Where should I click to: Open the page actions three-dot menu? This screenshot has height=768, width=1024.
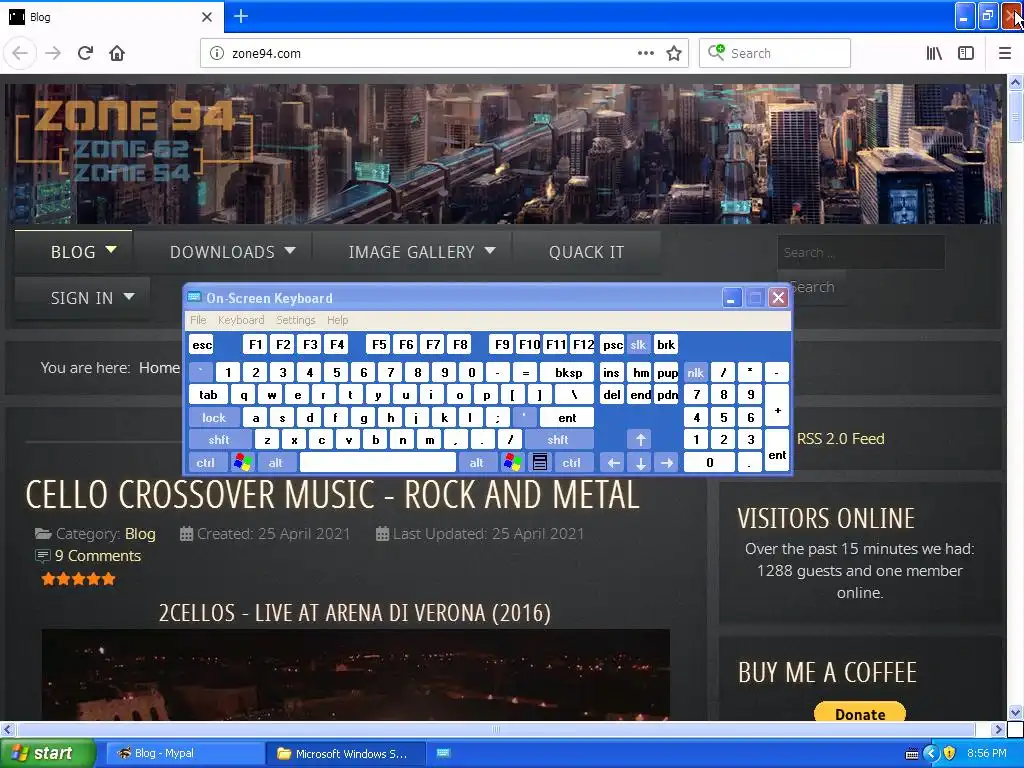tap(646, 53)
